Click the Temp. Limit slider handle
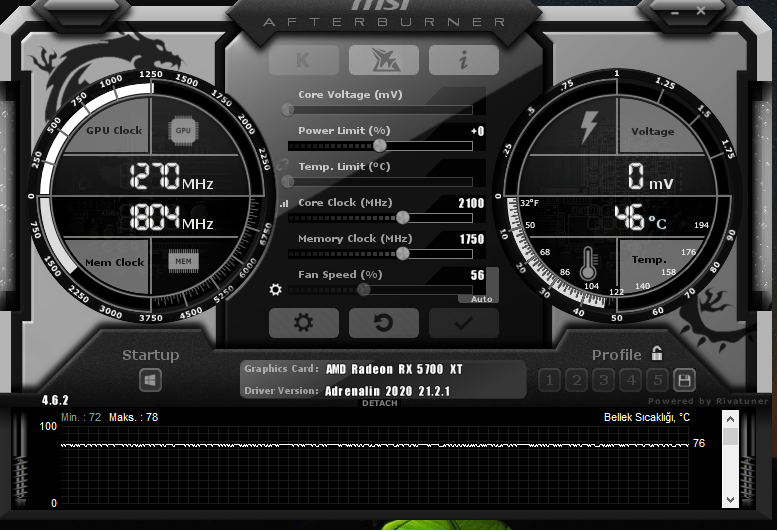The image size is (778, 531). [x=288, y=182]
